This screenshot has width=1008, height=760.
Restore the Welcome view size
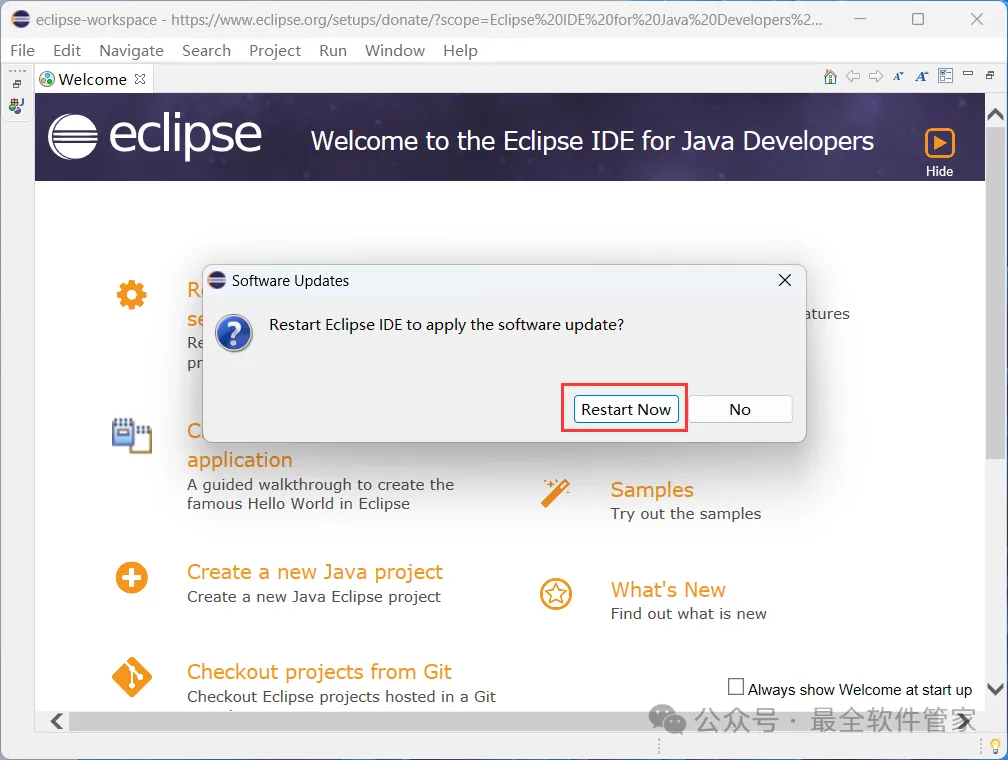point(990,75)
